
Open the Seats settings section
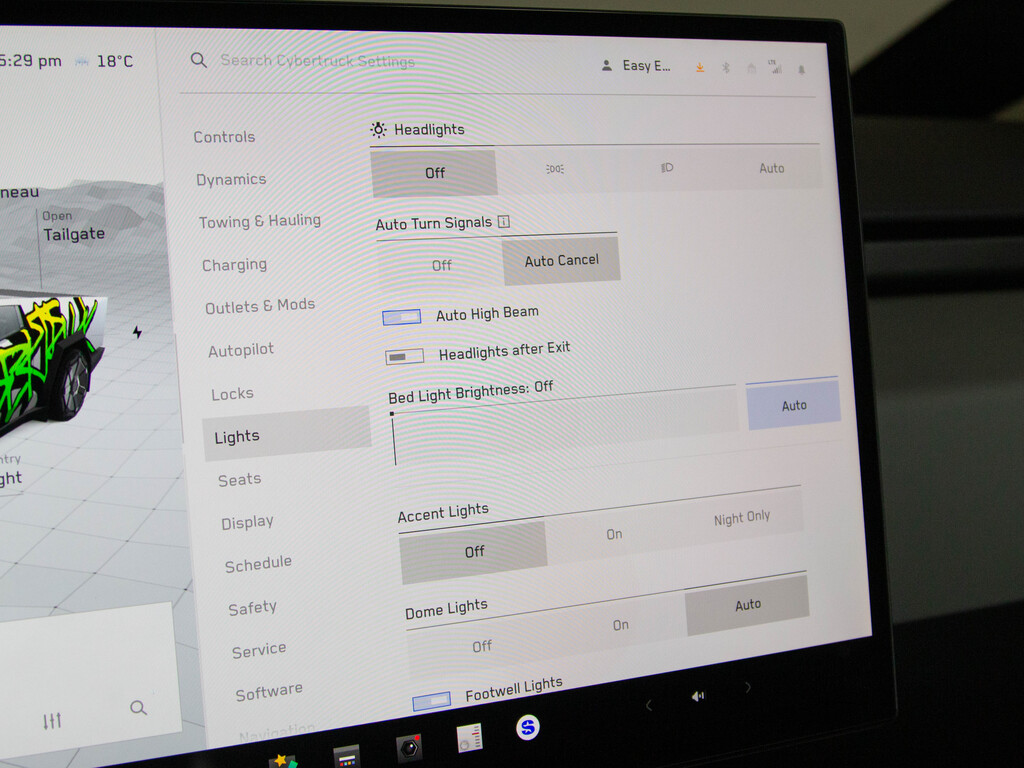click(x=240, y=480)
